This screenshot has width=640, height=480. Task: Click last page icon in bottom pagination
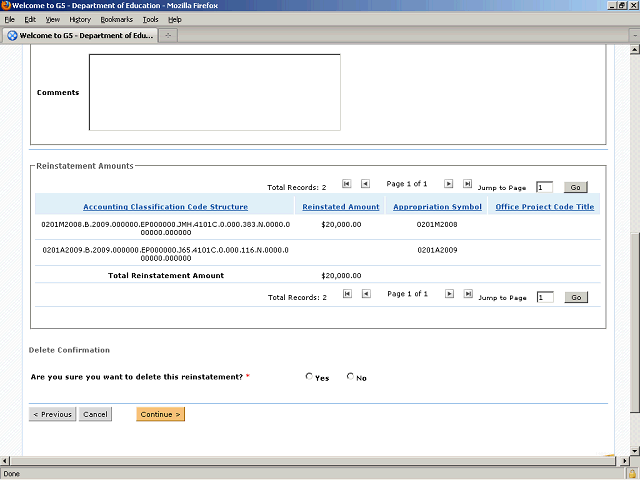467,294
